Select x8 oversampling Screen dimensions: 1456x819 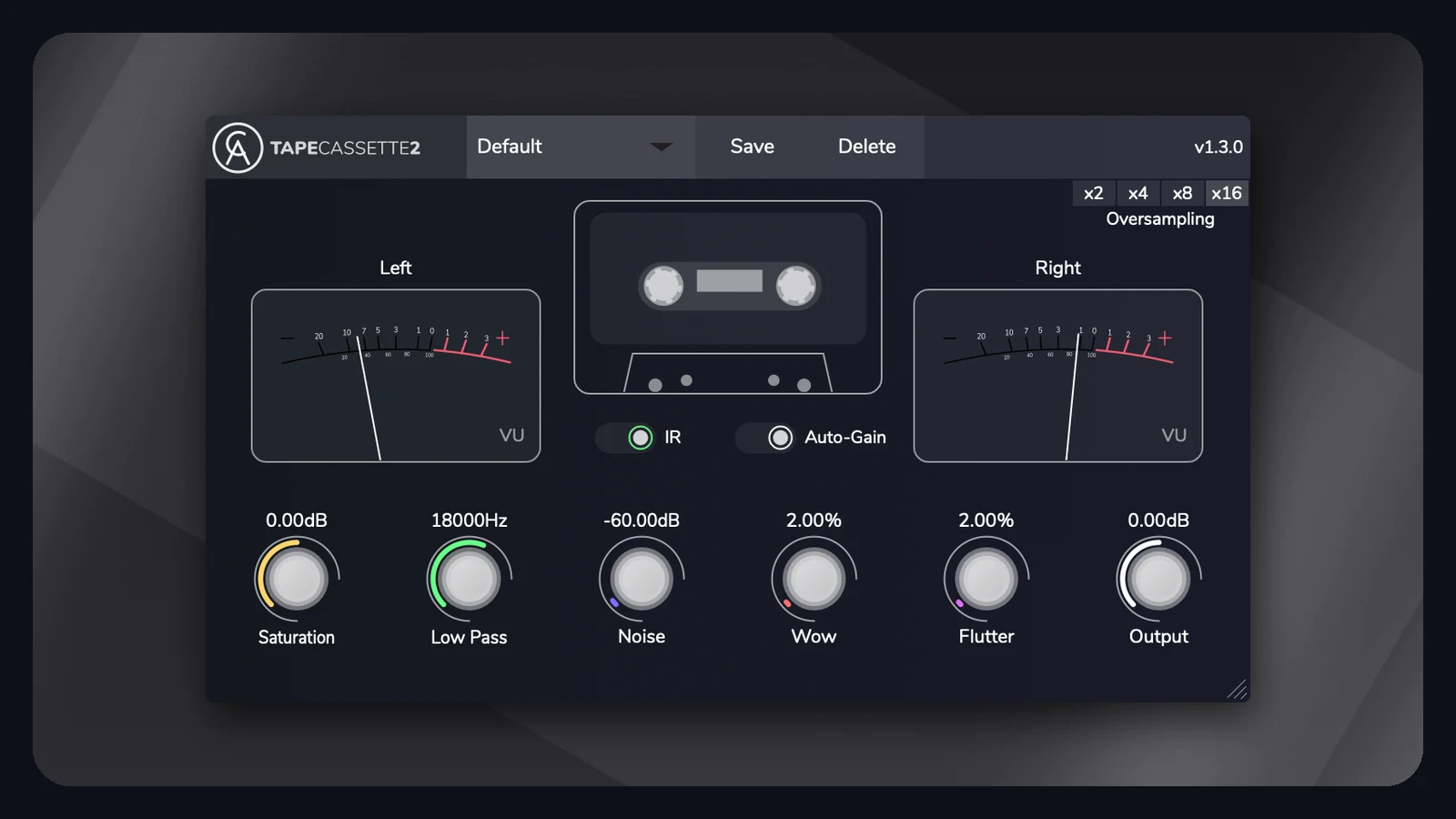1182,193
